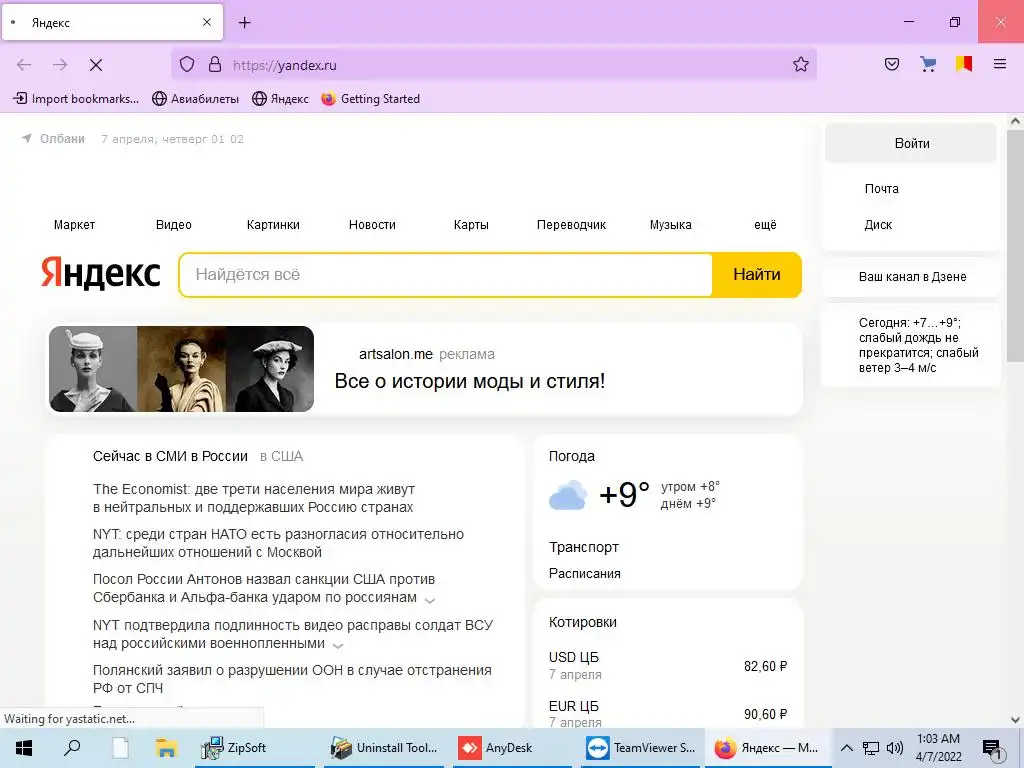Image resolution: width=1024 pixels, height=768 pixels.
Task: Click the fashion models ad image
Action: 182,369
